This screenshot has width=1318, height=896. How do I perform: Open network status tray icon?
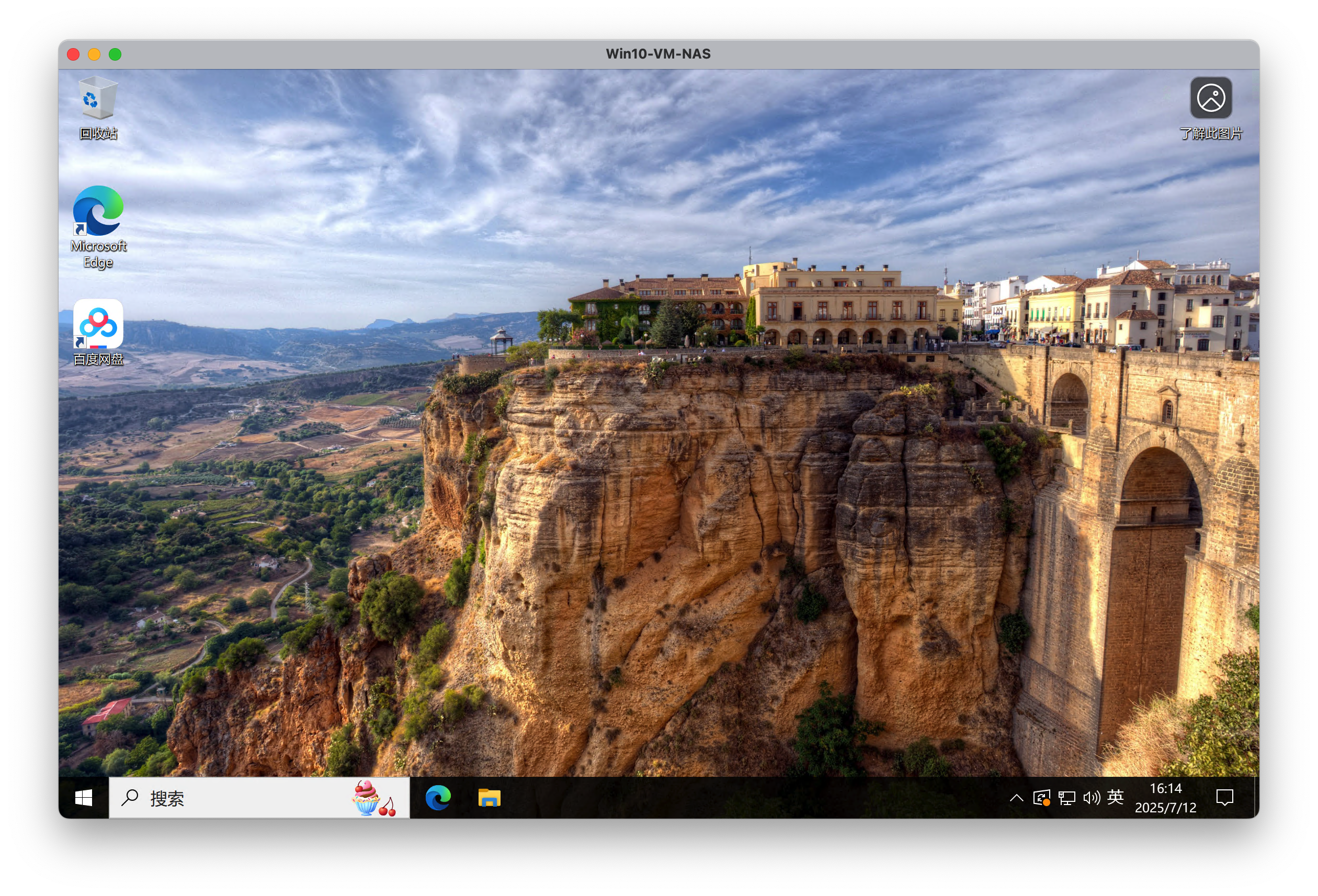1066,798
